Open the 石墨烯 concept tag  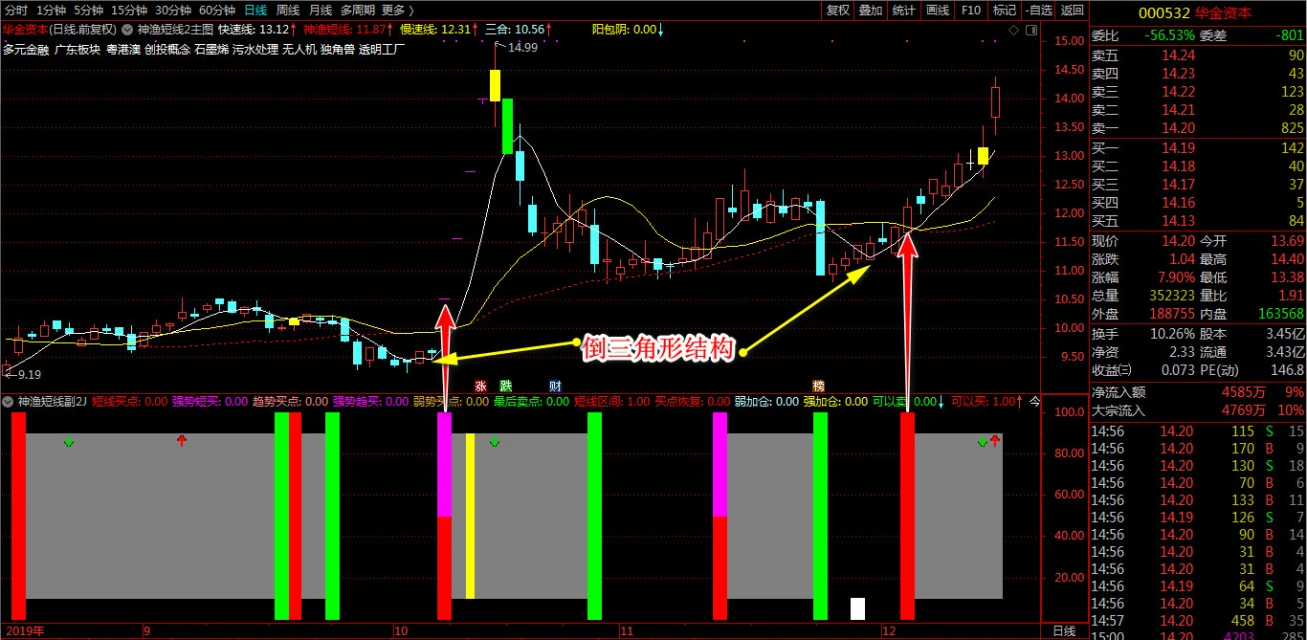tap(211, 48)
